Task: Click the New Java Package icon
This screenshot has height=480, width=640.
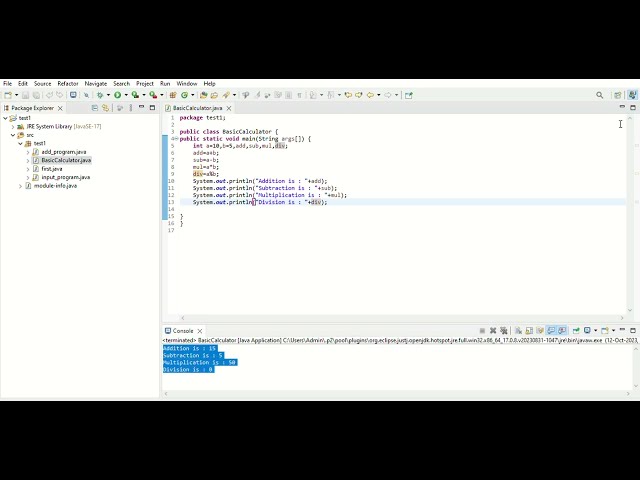Action: 173,95
